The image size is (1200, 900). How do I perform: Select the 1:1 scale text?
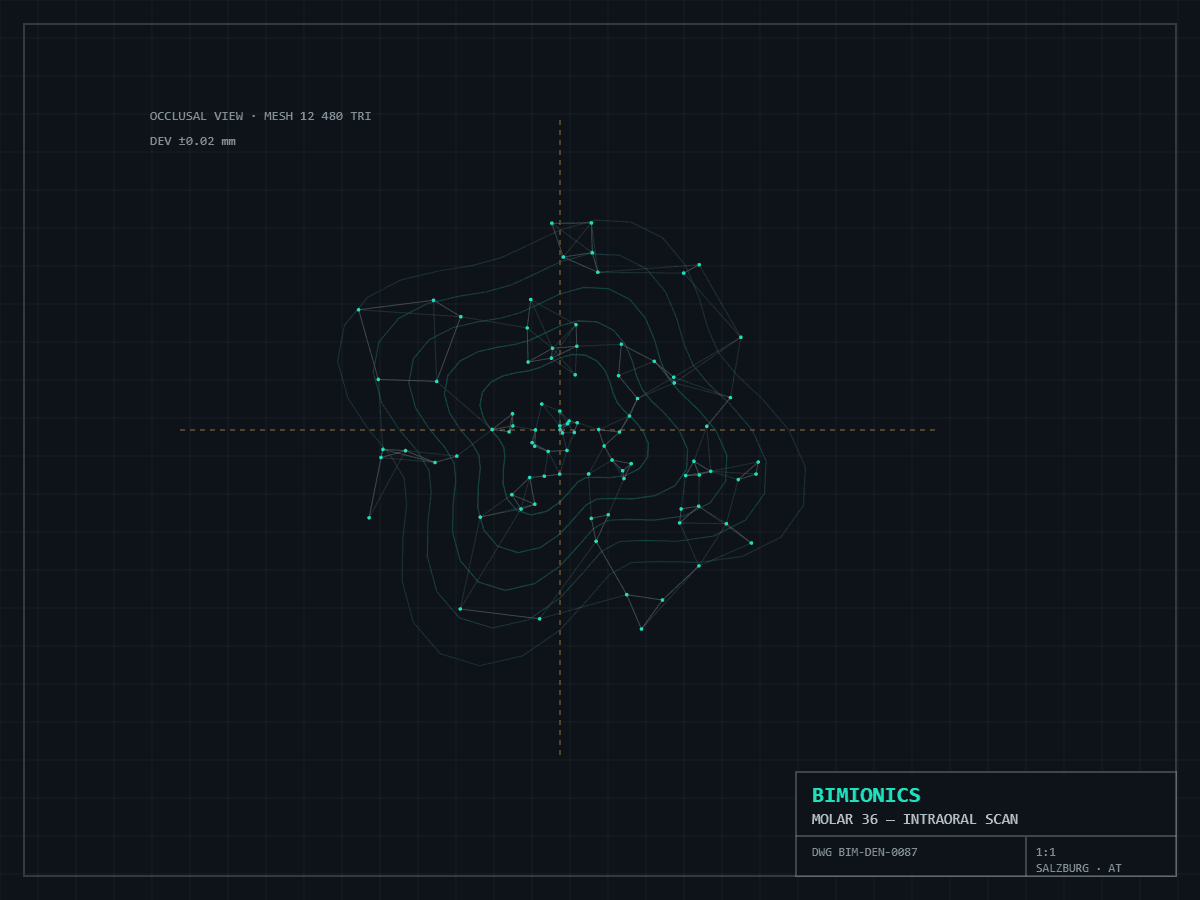point(1046,852)
